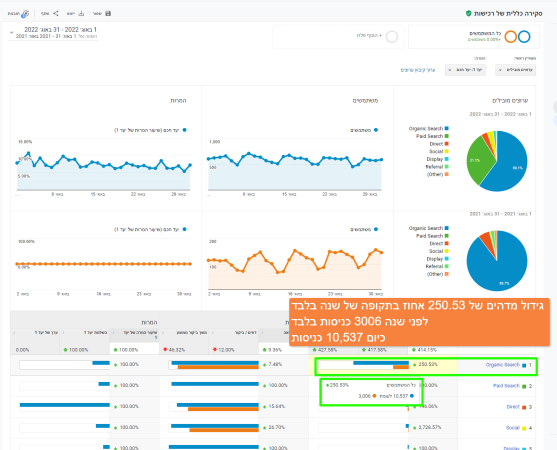Viewport: 557px width, 450px height.
Task: Click the edit channel grouping link
Action: (418, 70)
